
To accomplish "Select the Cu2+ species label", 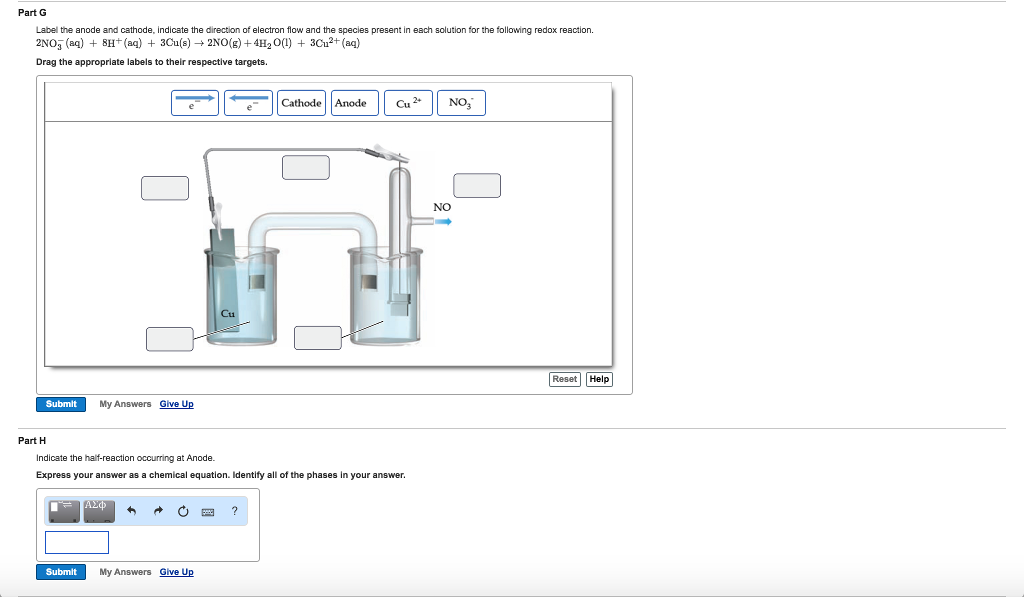I will click(x=408, y=102).
